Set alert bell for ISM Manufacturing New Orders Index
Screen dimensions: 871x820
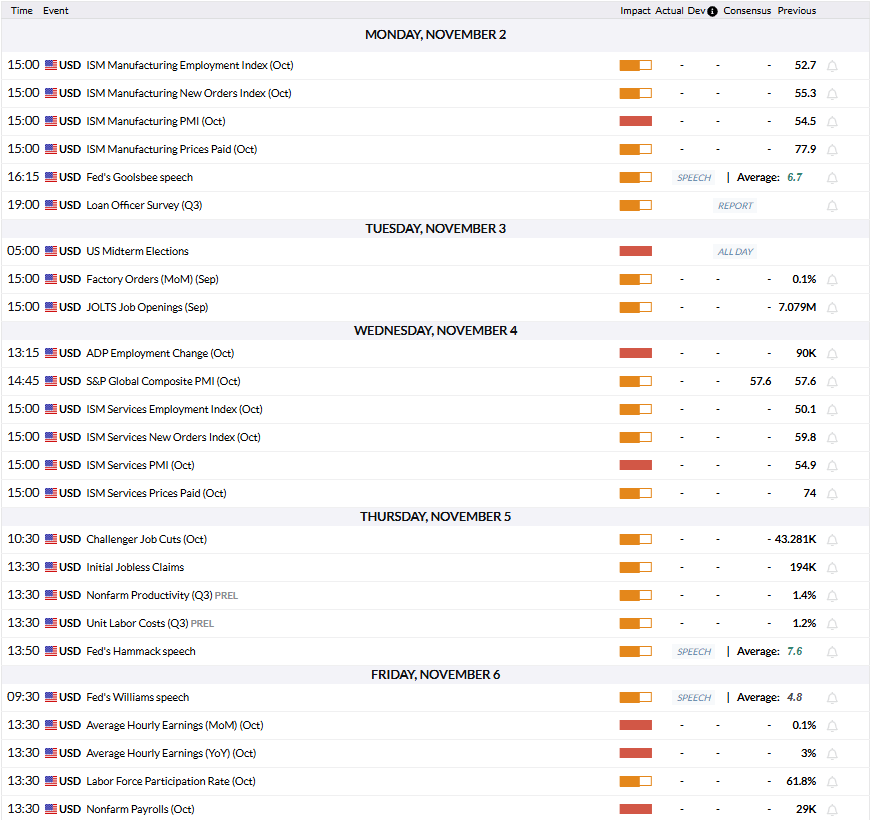832,94
